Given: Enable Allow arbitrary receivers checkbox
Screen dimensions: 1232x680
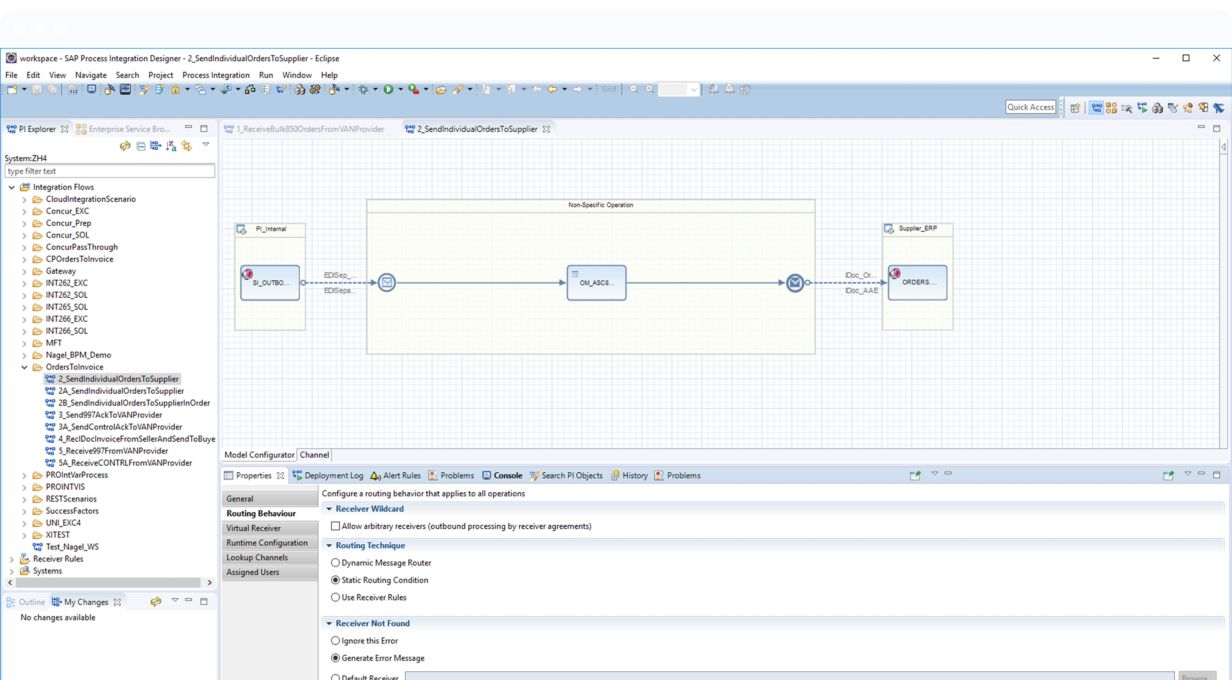Looking at the screenshot, I should click(336, 526).
